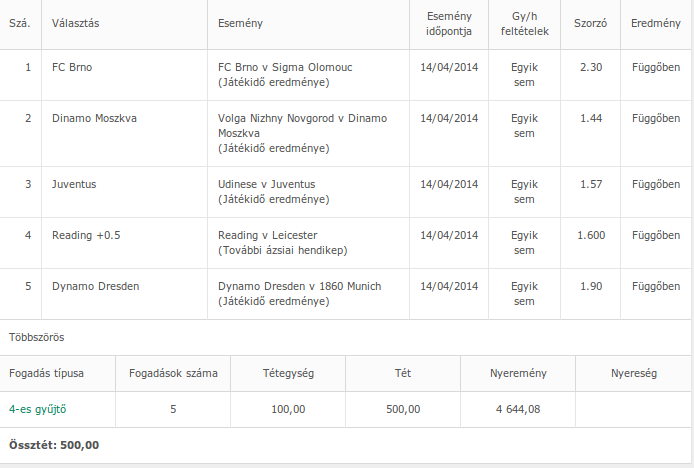Click the Juventus selection cell
This screenshot has height=468, width=694.
click(74, 184)
